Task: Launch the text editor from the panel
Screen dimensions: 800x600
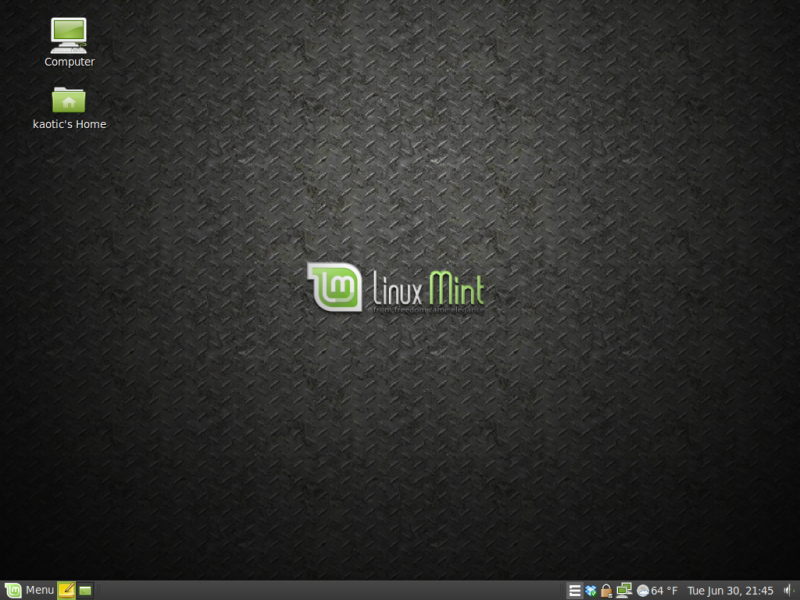Action: [x=66, y=590]
